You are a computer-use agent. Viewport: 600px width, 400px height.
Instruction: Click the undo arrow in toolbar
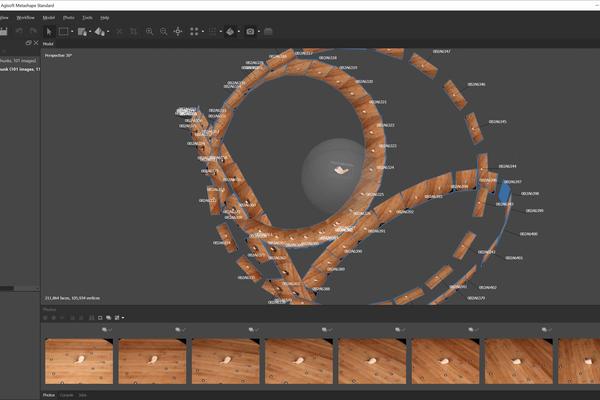pyautogui.click(x=19, y=31)
